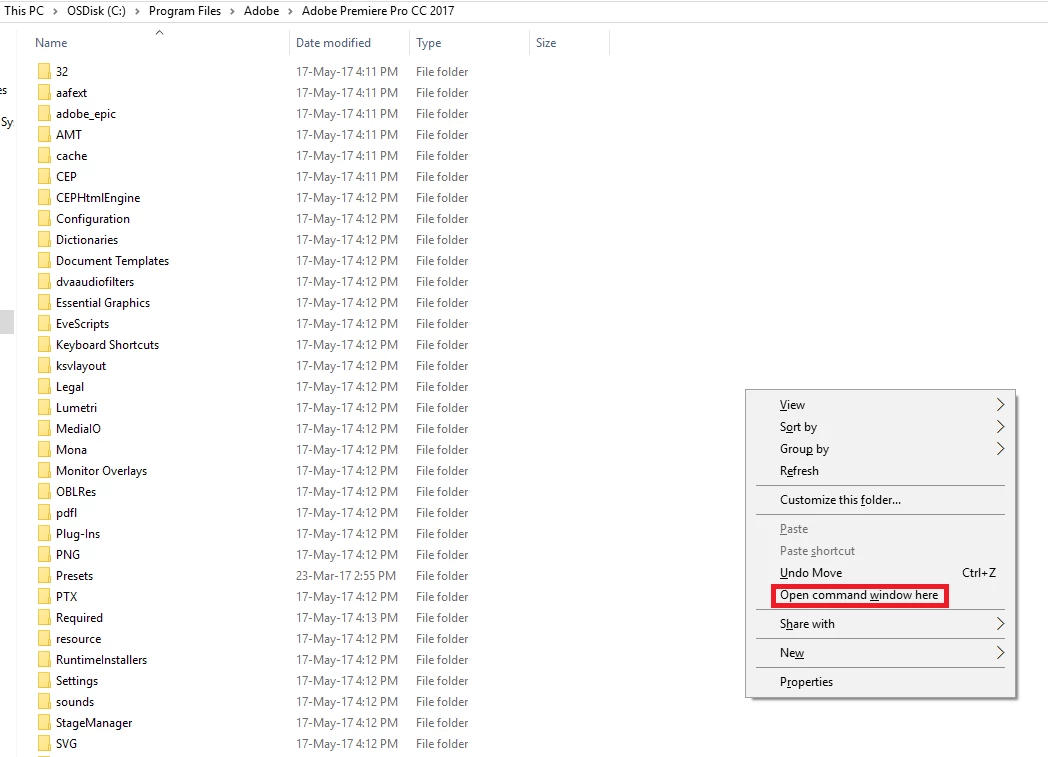The height and width of the screenshot is (757, 1048).
Task: Click the folder icon for 32
Action: [x=44, y=71]
